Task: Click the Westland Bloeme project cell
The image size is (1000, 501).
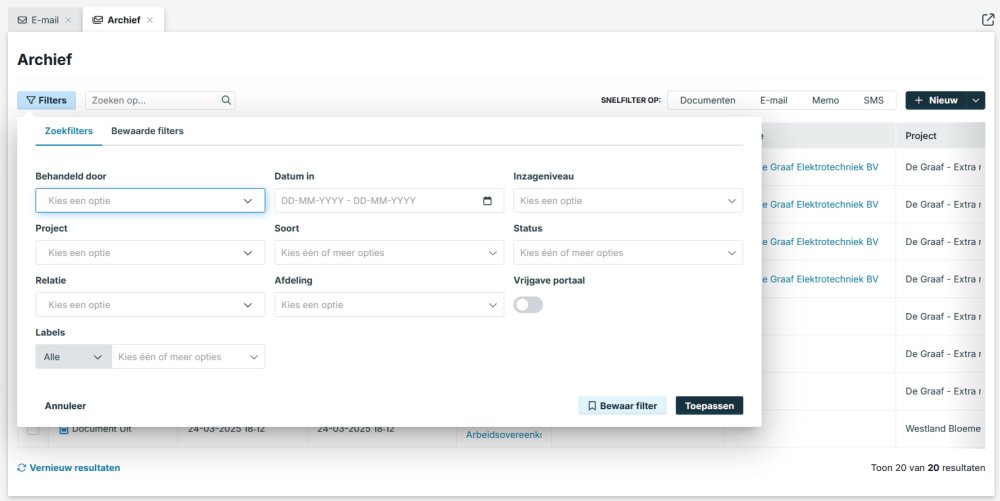Action: (943, 429)
